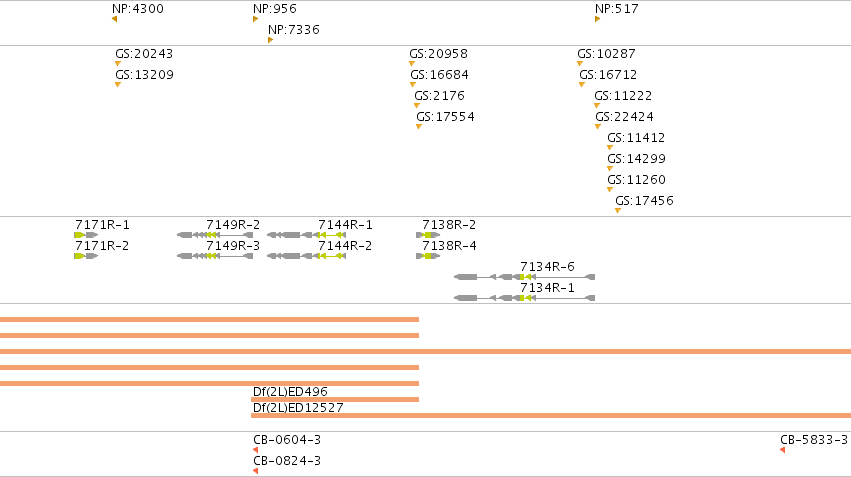Click the triangle marker below GS:10287
The image size is (851, 477).
pos(580,63)
